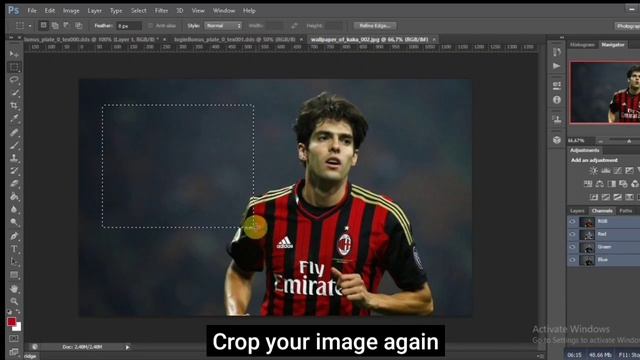This screenshot has width=640, height=360.
Task: Open the File menu
Action: pyautogui.click(x=32, y=11)
